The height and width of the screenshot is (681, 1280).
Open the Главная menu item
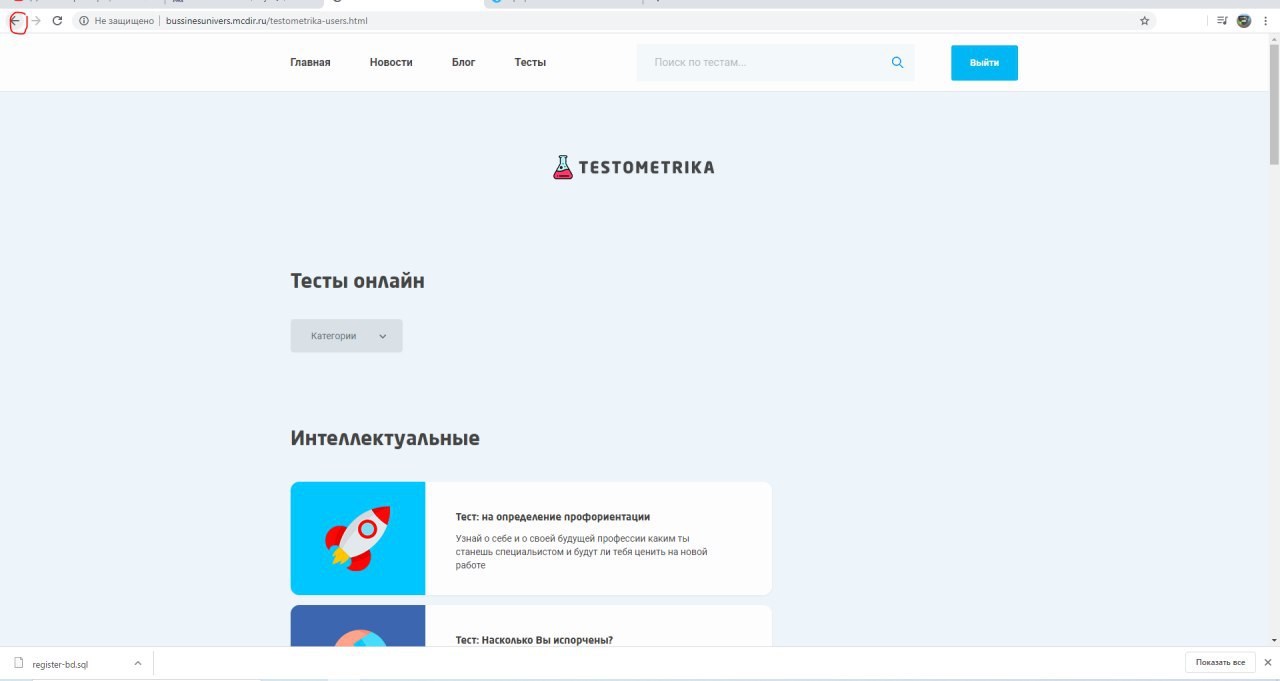point(310,62)
